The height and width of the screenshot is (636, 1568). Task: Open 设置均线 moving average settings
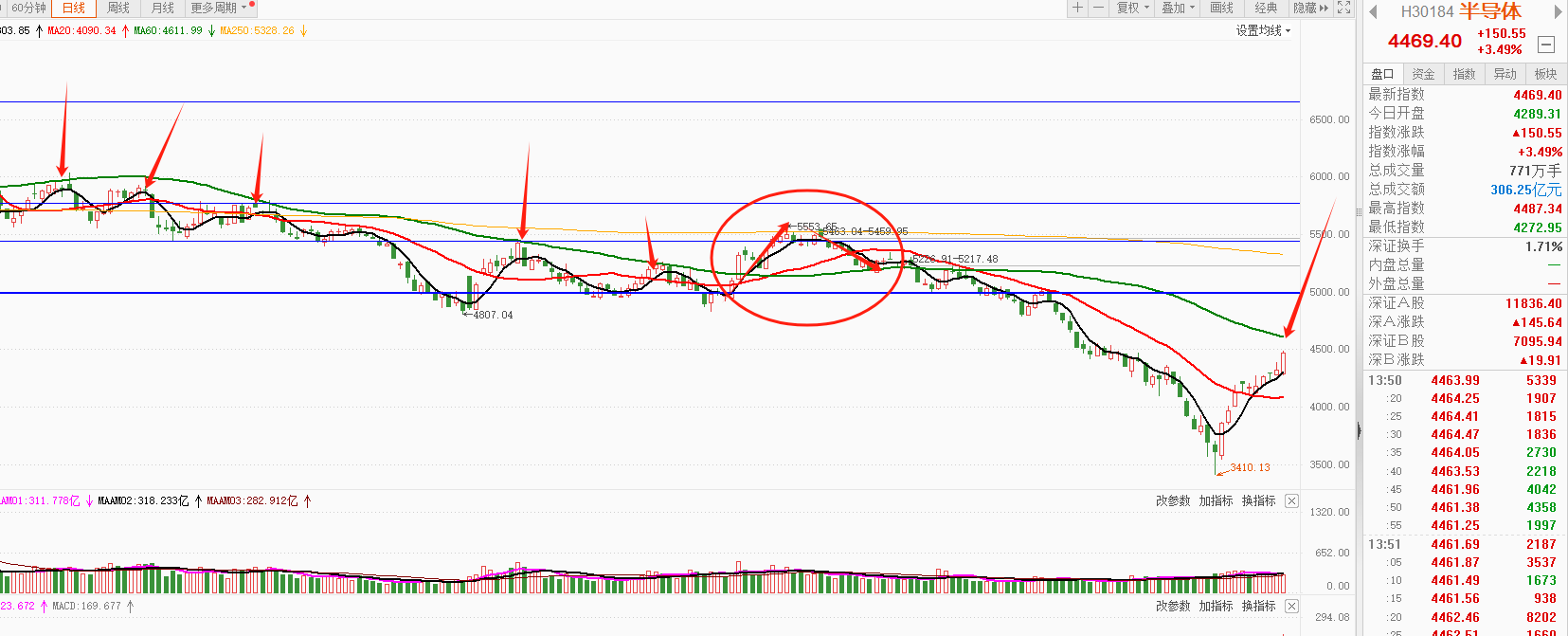(1263, 30)
